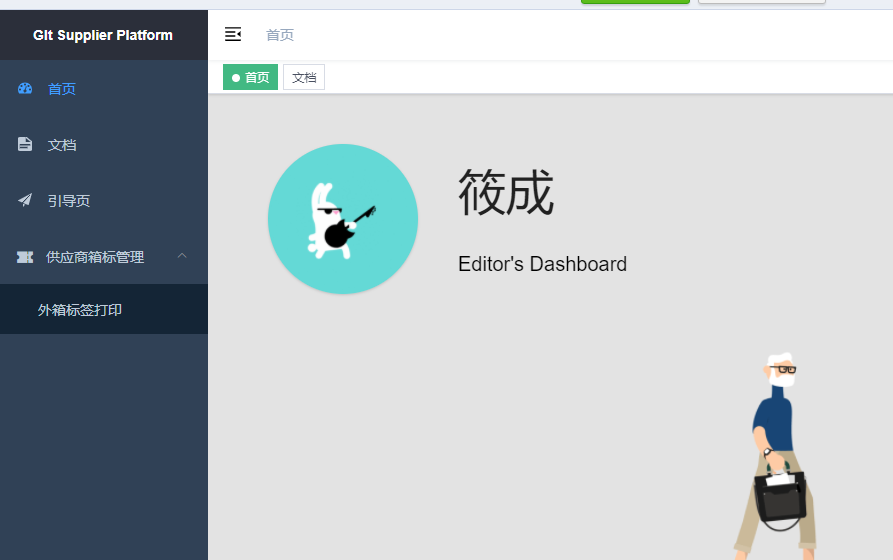The image size is (893, 560).
Task: Click the Git Supplier Platform title
Action: [103, 35]
